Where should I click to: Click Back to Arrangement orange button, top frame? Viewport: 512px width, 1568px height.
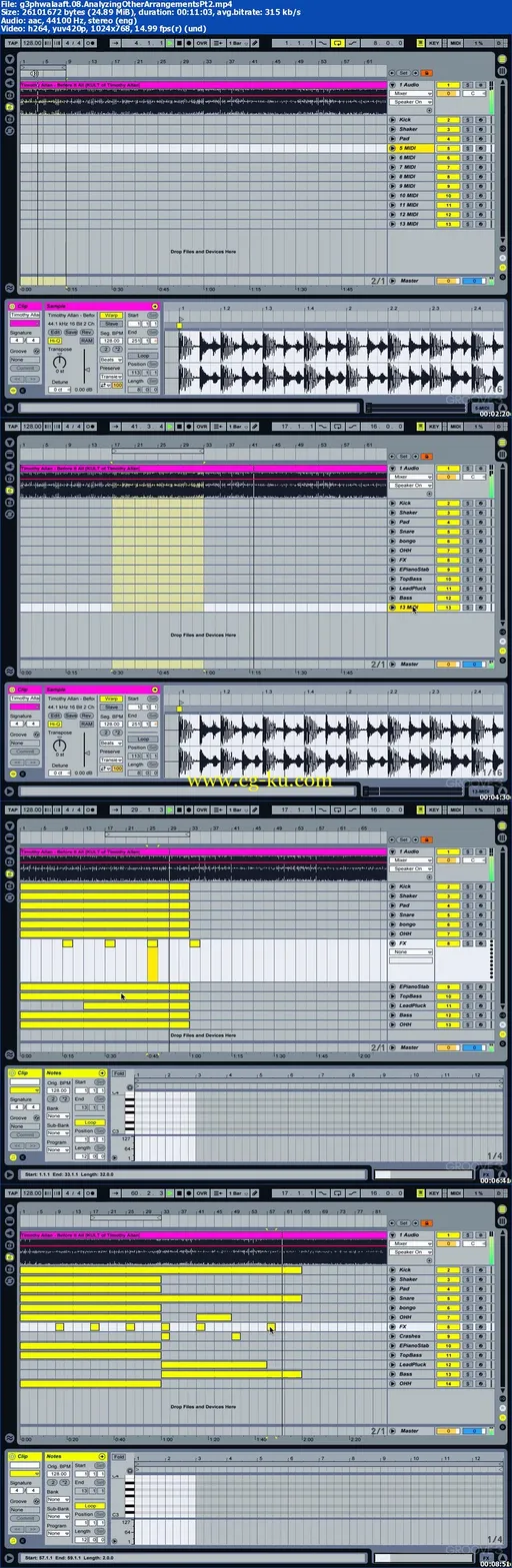click(x=427, y=73)
